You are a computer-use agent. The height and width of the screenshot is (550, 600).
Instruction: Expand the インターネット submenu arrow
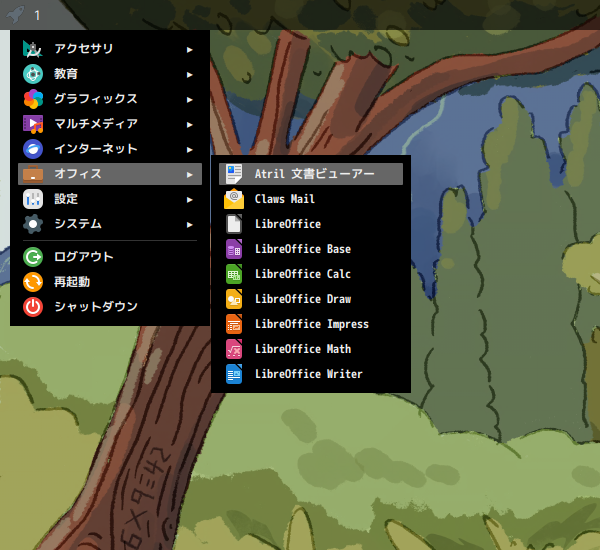pos(189,150)
